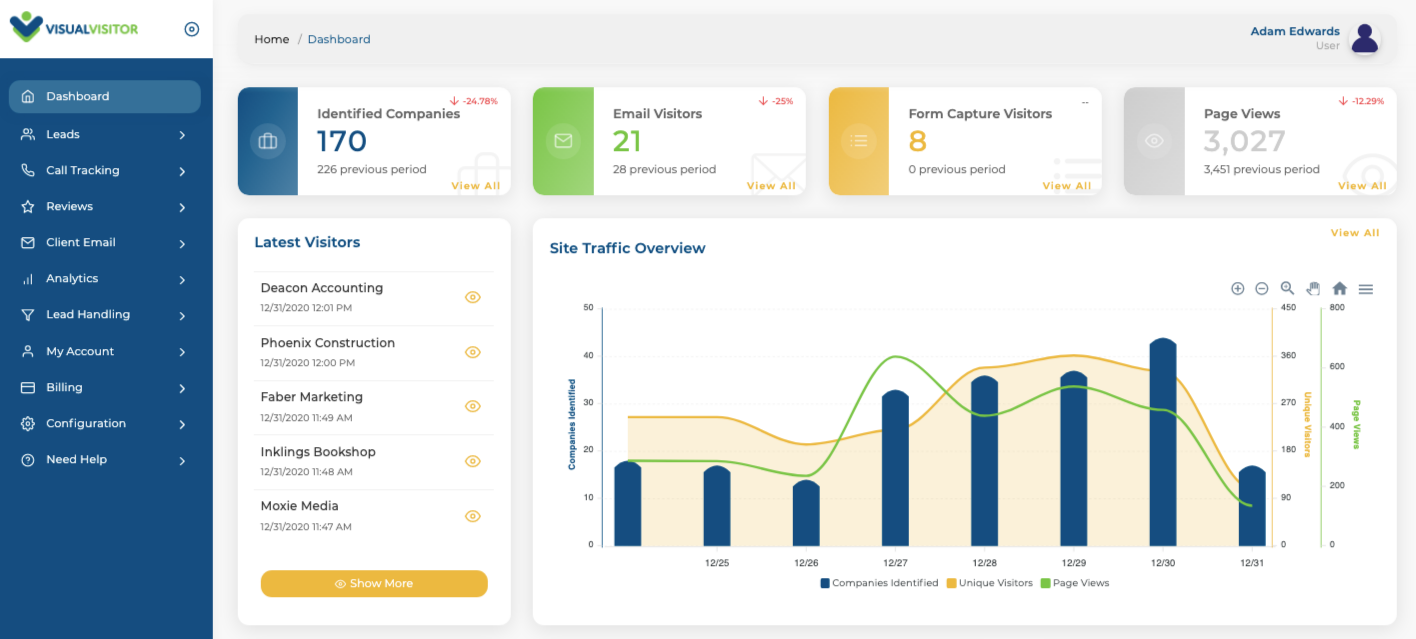Click the Dashboard home icon in sidebar
The image size is (1416, 639).
(x=28, y=97)
